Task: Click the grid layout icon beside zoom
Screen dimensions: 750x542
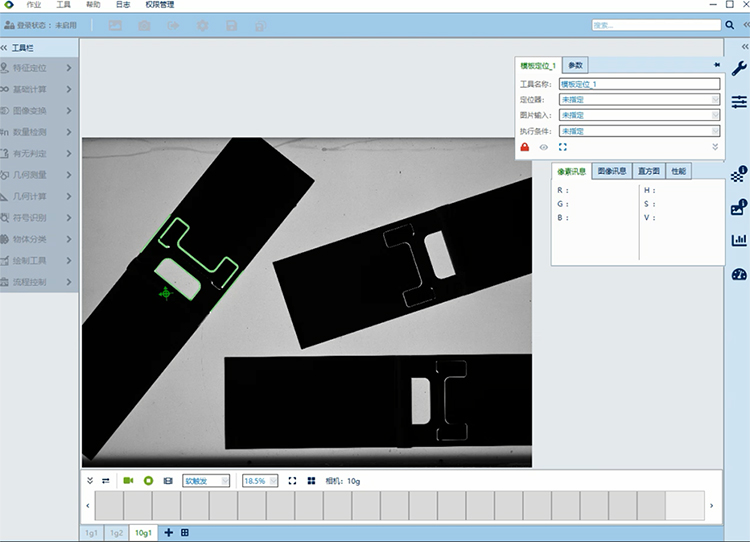Action: click(311, 481)
